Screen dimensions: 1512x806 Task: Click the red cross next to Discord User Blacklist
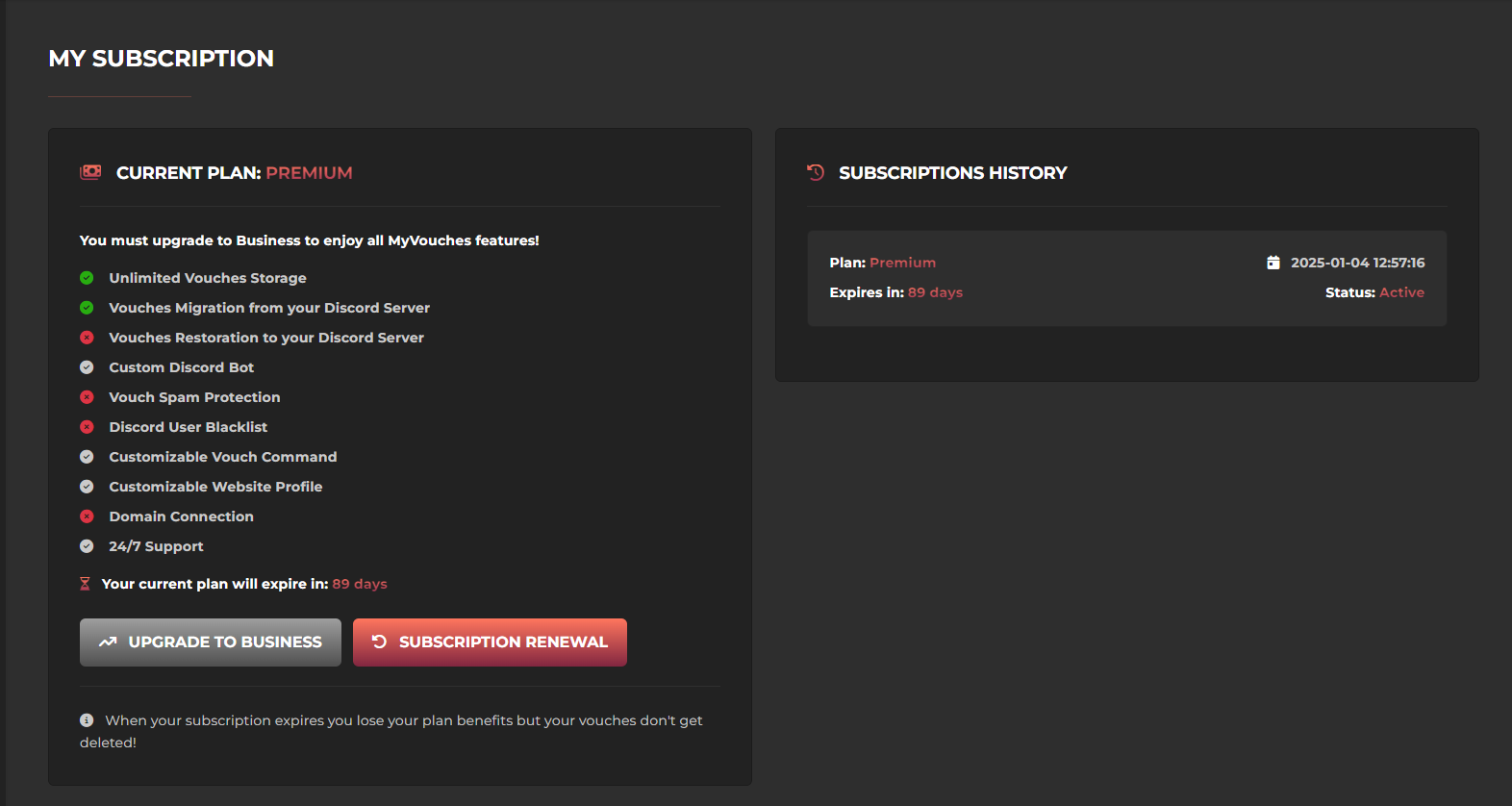click(x=87, y=427)
